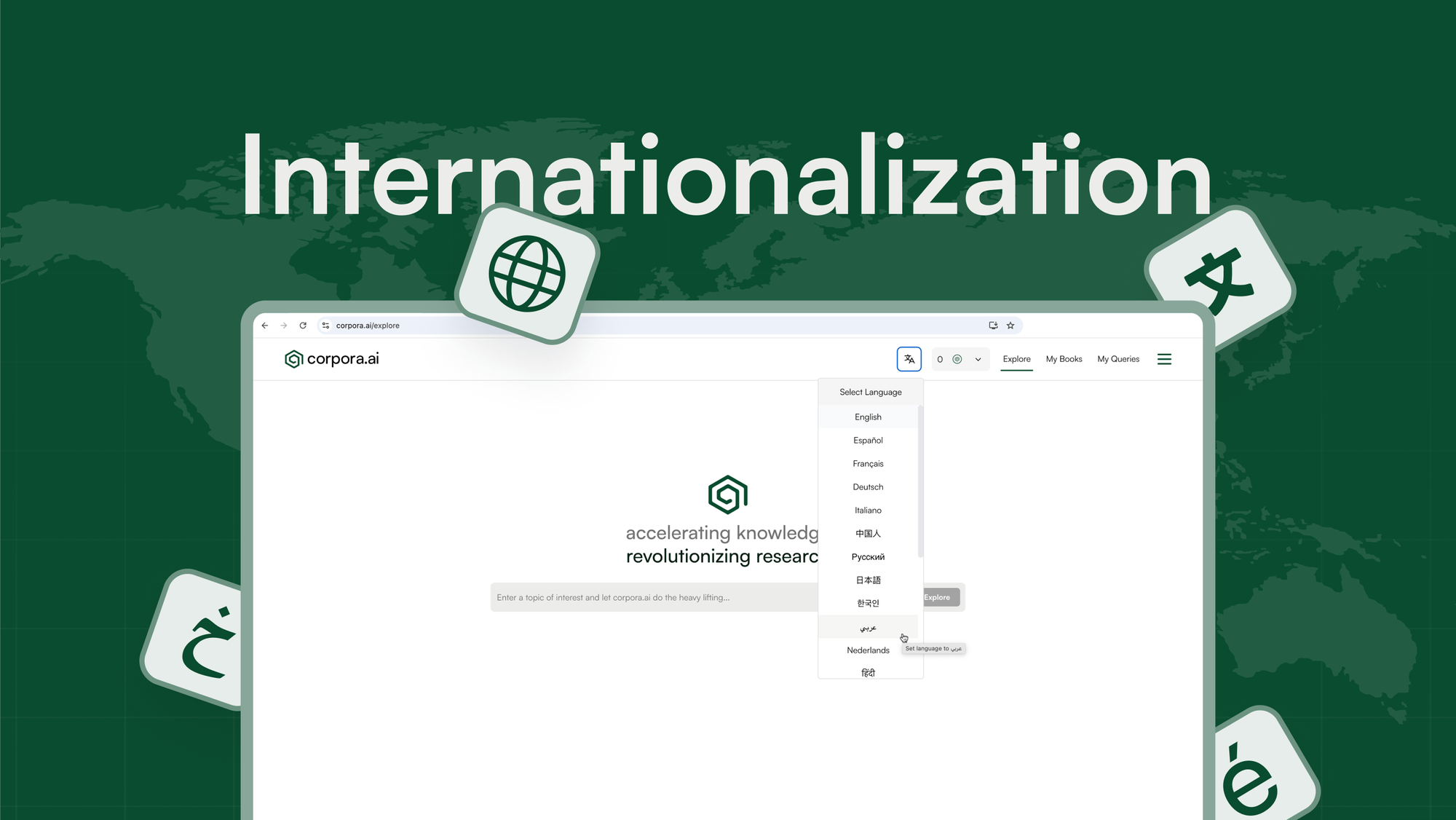Screen dimensions: 1456x820
Task: Go to My Queries tab
Action: click(x=1118, y=359)
